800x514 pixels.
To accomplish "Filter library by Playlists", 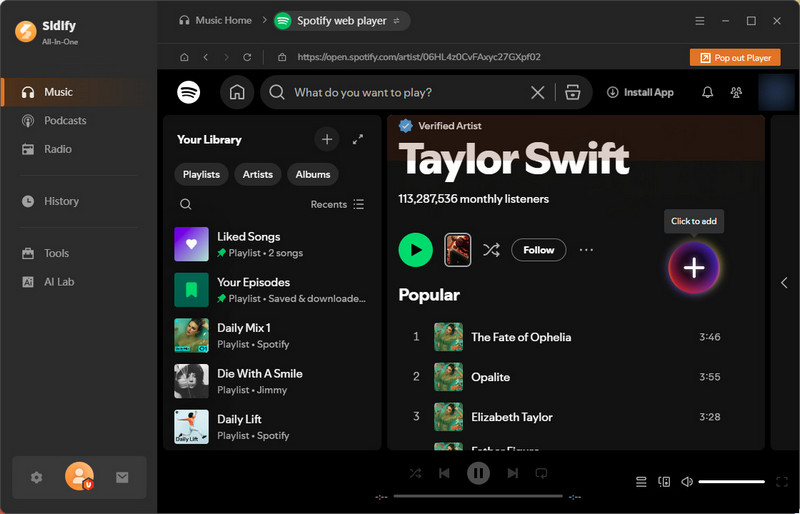I will [202, 175].
